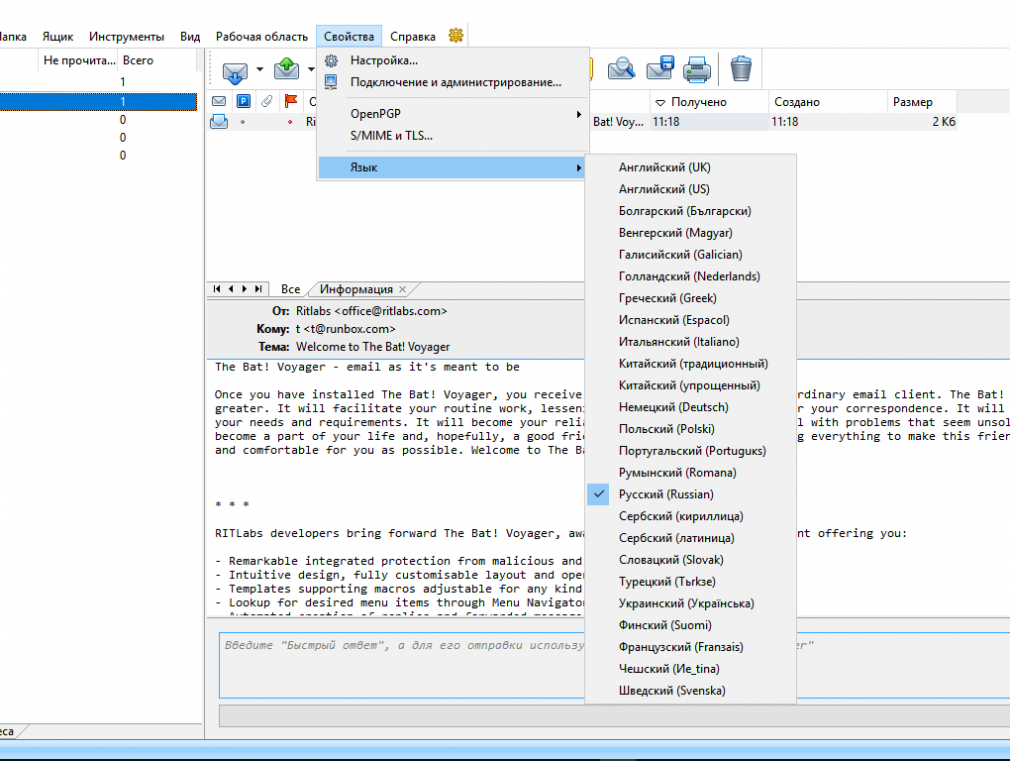This screenshot has height=761, width=1010.
Task: Click the save message envelope icon
Action: click(660, 68)
